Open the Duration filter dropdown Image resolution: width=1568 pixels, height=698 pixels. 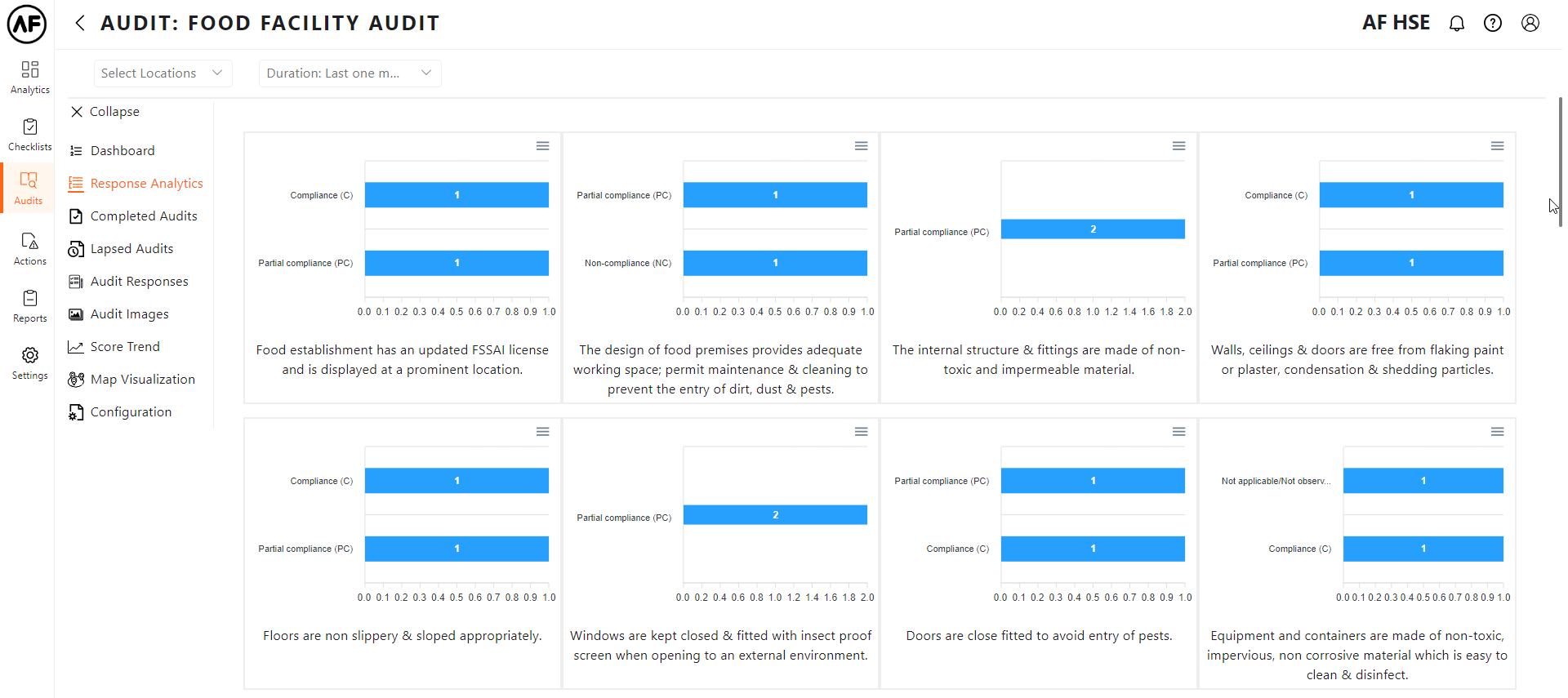click(350, 73)
